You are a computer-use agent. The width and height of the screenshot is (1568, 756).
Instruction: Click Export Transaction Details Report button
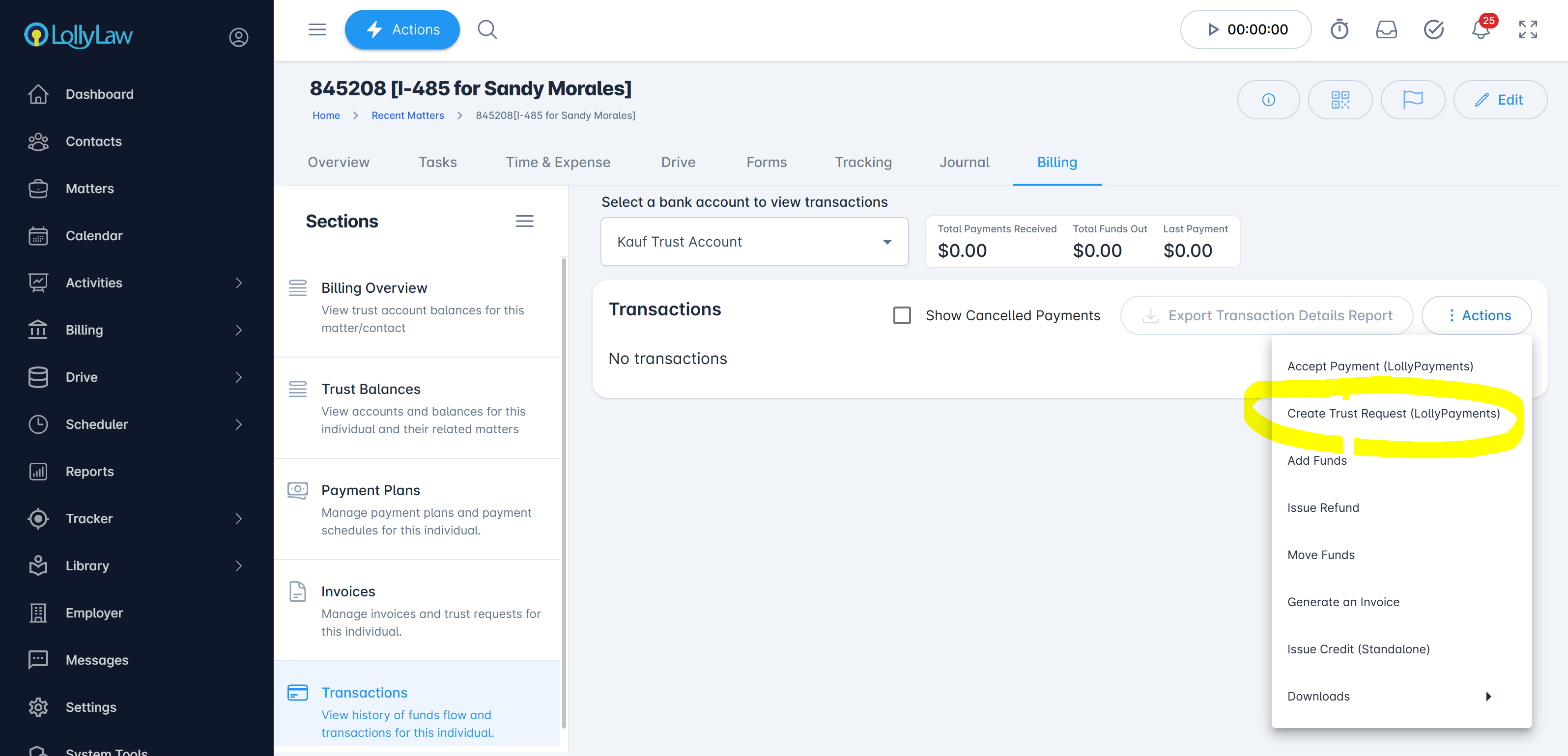tap(1266, 315)
